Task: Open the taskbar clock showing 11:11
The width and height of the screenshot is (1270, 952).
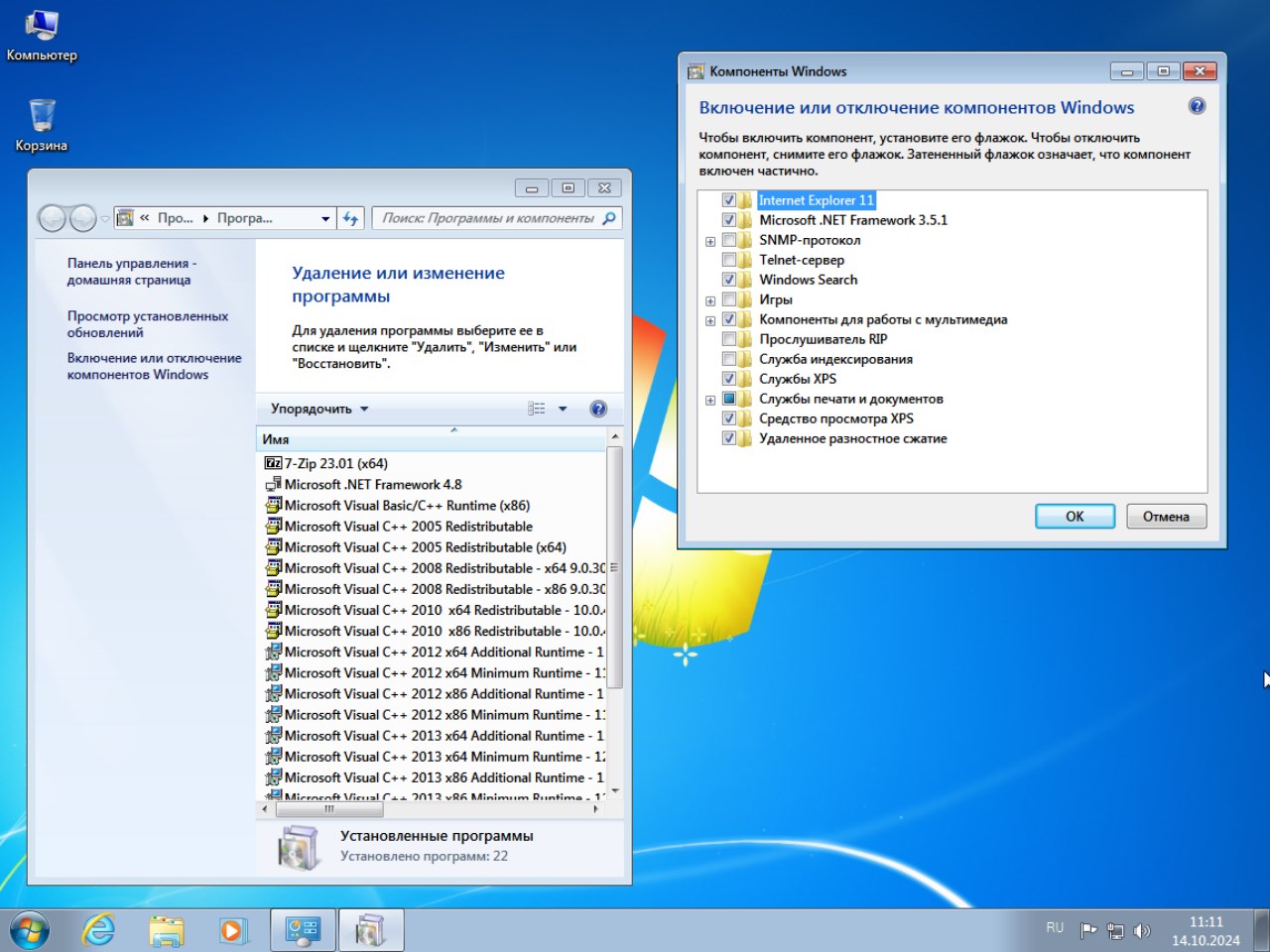Action: [1206, 931]
